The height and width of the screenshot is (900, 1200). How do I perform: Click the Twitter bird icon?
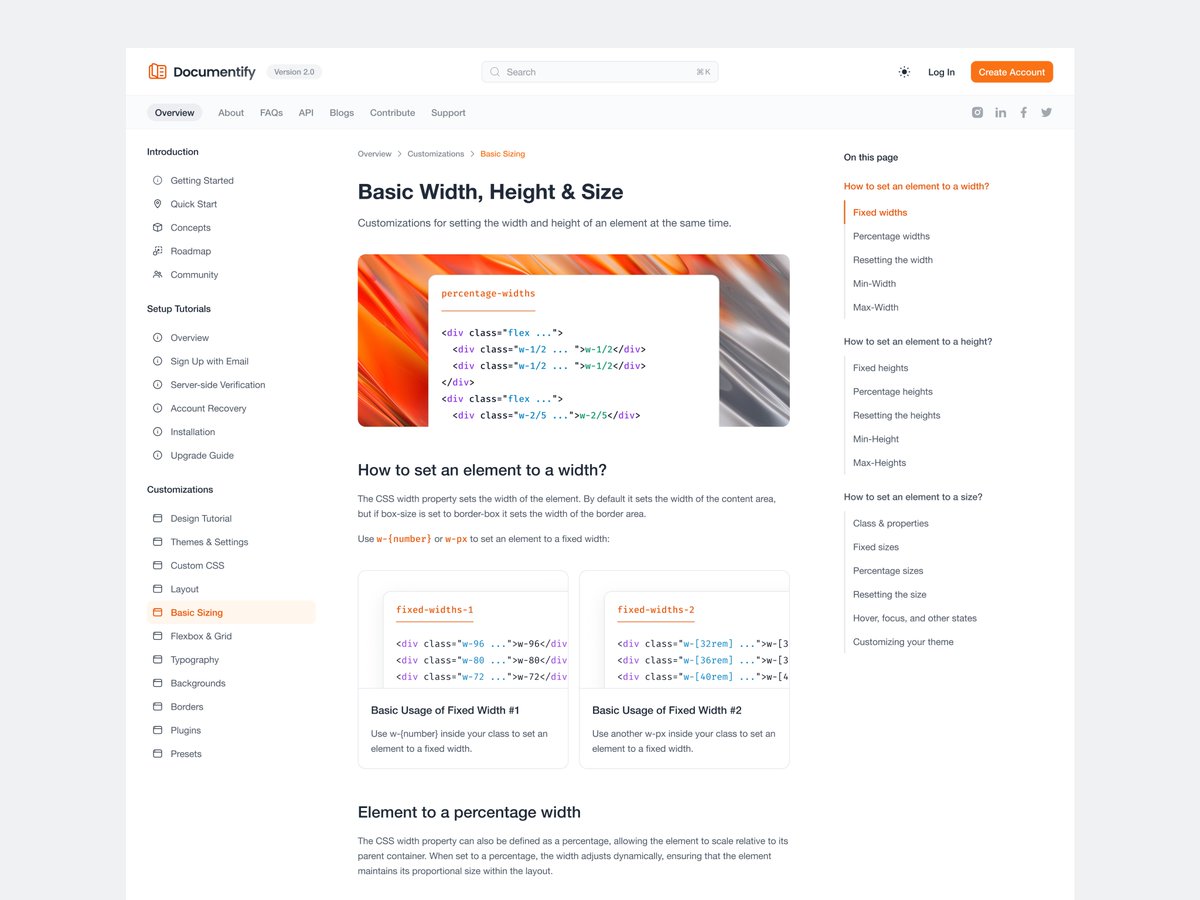point(1046,112)
